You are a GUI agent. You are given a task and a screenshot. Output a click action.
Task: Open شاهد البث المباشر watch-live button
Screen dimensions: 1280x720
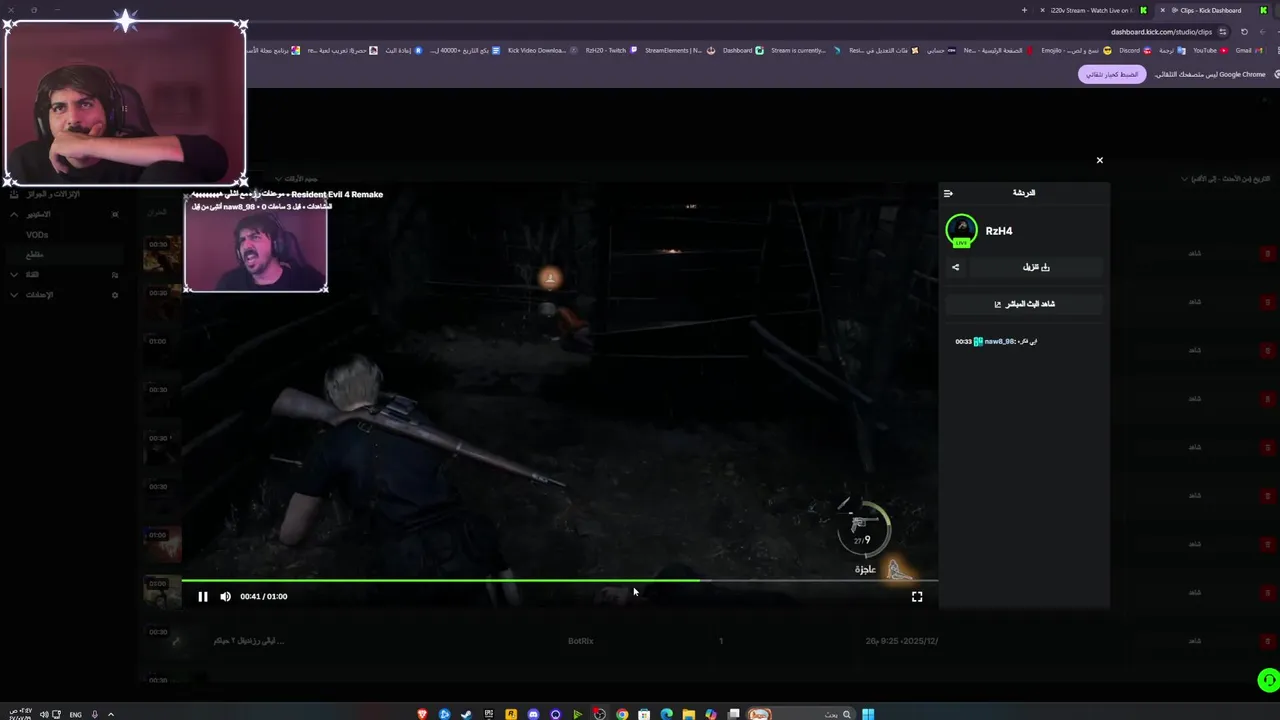(x=1025, y=304)
